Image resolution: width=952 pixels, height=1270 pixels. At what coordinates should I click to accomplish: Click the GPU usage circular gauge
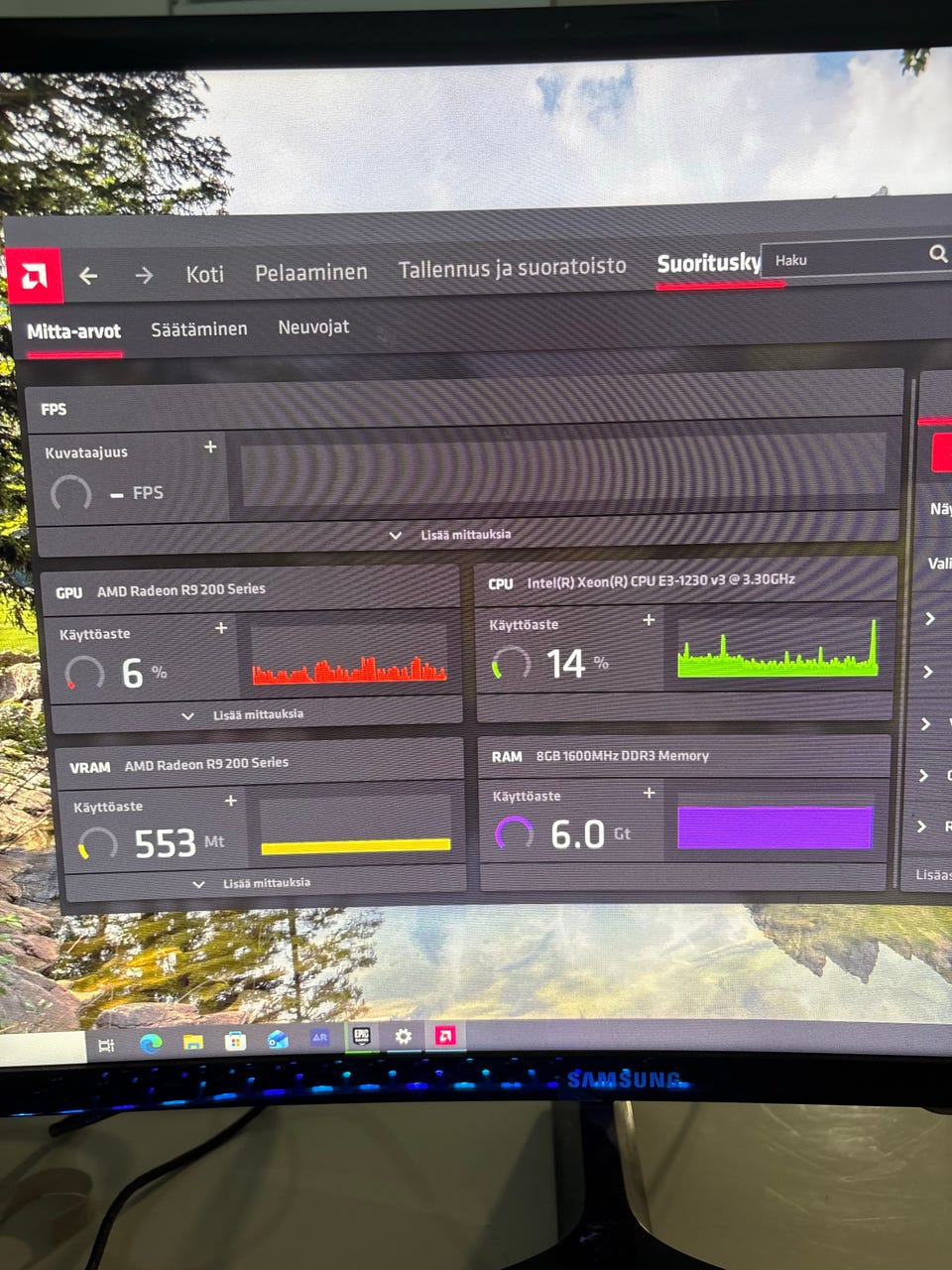pos(84,673)
